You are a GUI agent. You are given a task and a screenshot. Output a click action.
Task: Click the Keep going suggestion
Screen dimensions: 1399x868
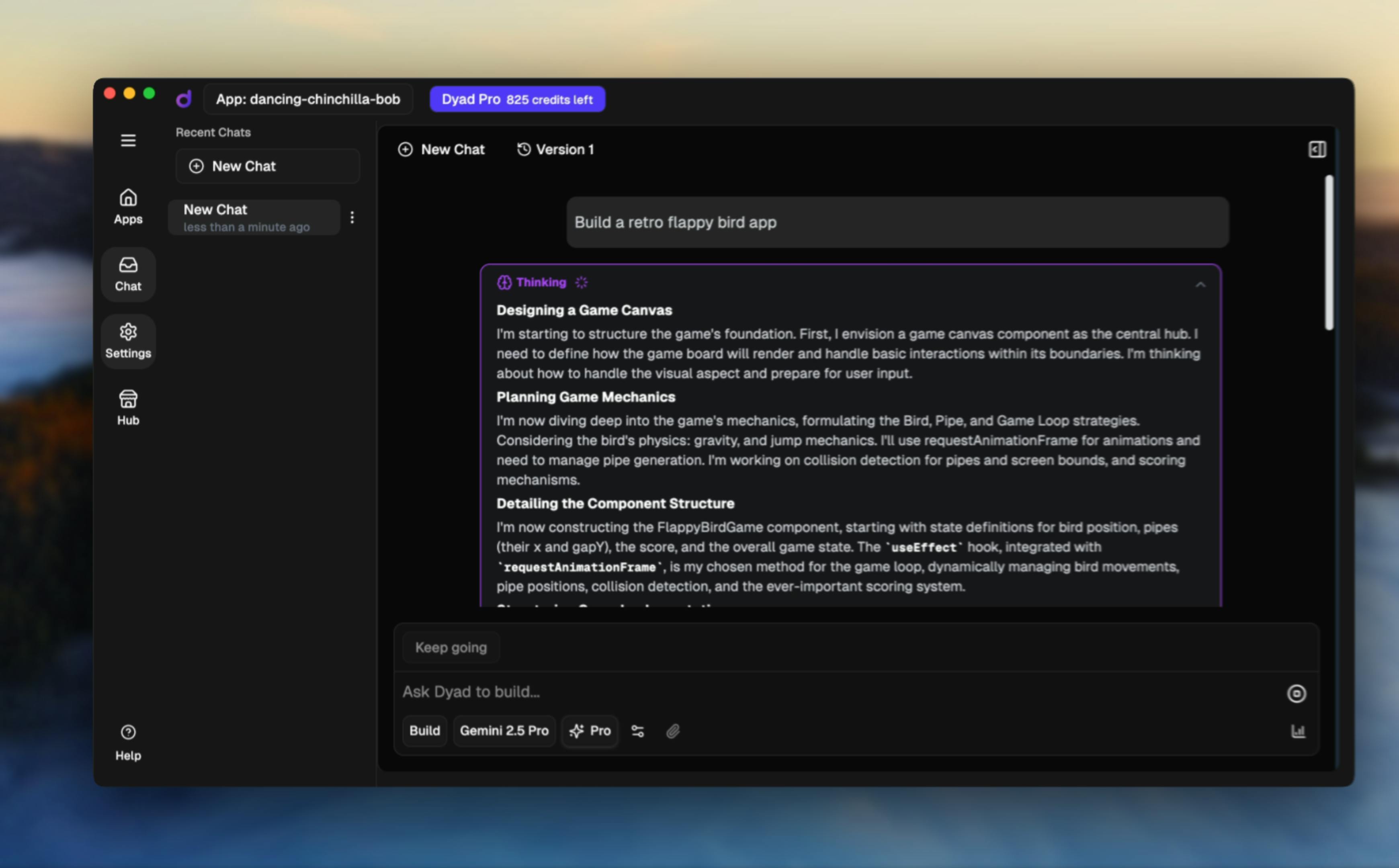click(451, 647)
